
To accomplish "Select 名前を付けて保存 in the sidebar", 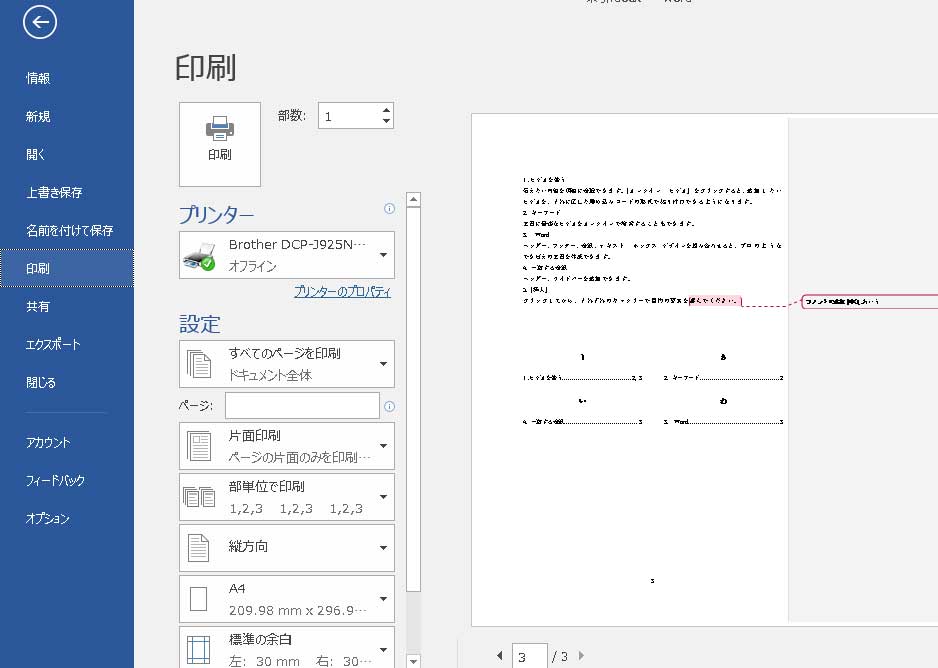I will click(x=69, y=230).
